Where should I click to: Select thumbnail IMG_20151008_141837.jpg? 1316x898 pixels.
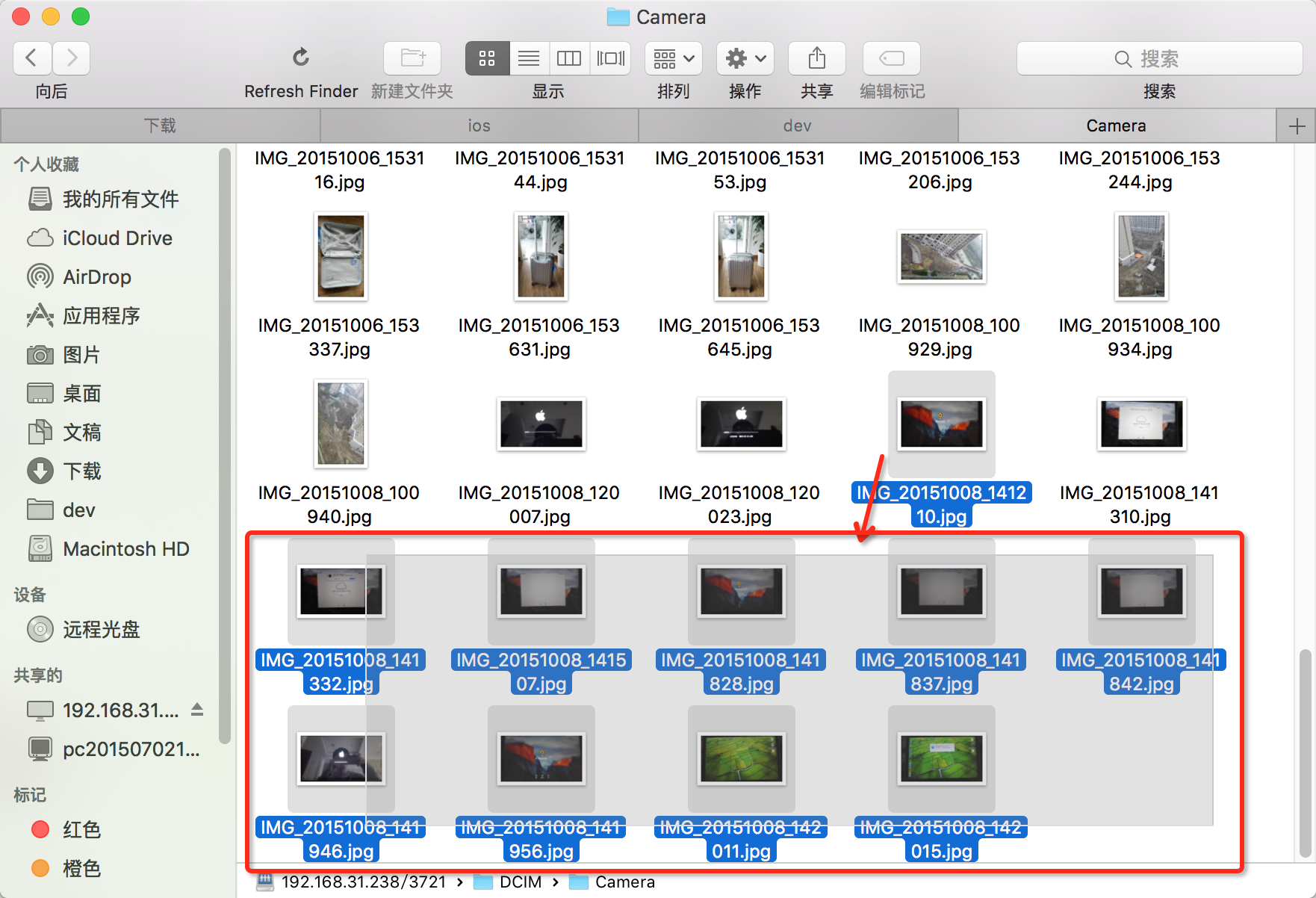pos(941,591)
